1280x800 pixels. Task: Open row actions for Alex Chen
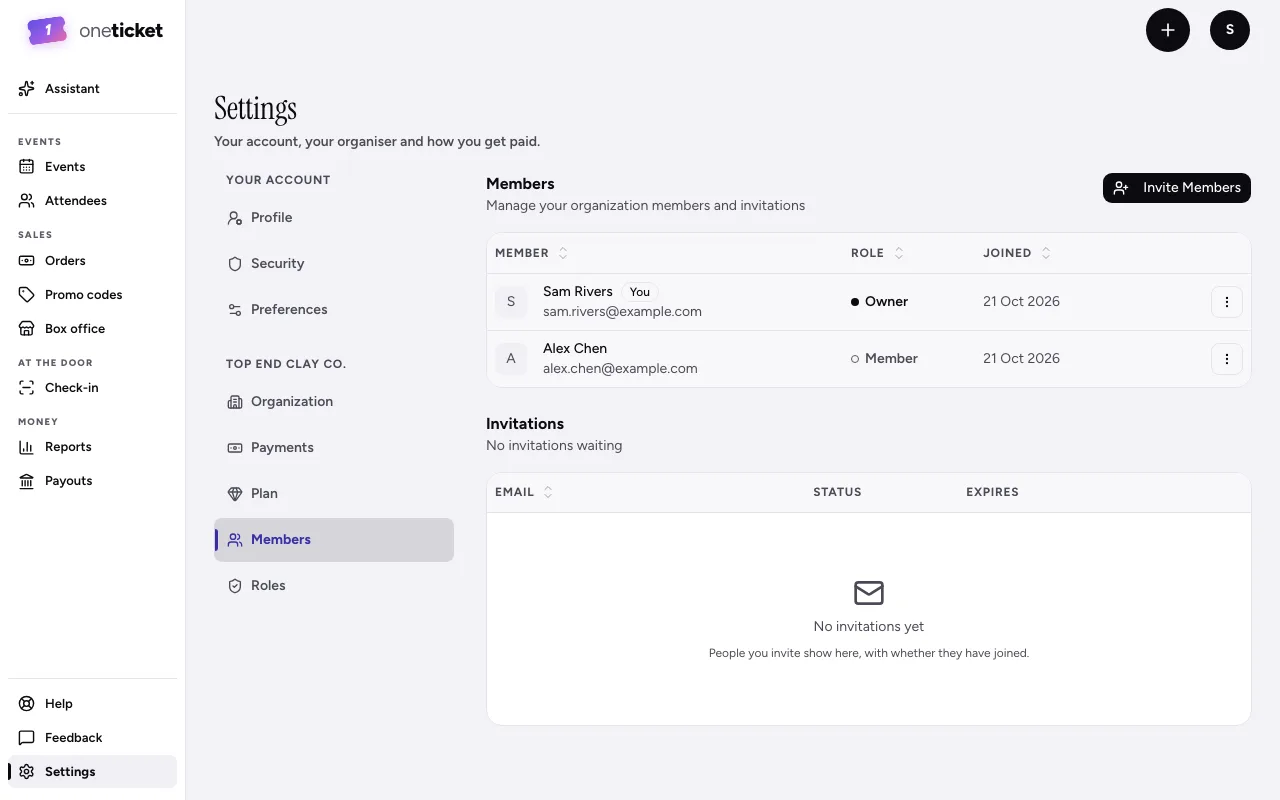(x=1227, y=359)
